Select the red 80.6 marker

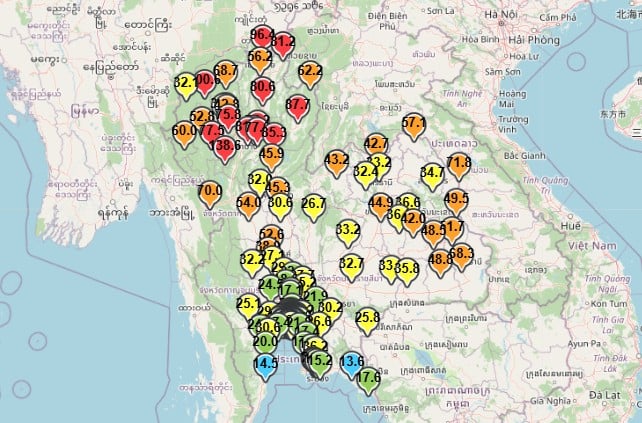click(262, 88)
